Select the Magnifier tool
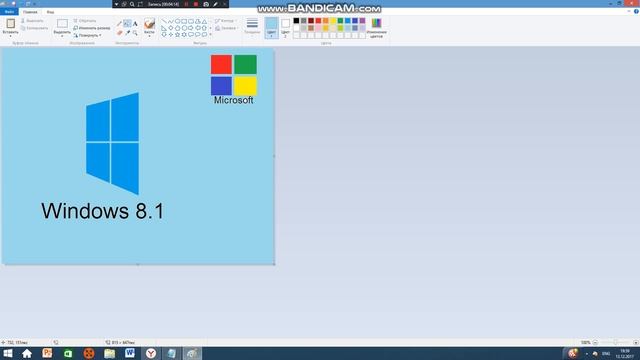This screenshot has width=640, height=360. point(135,33)
